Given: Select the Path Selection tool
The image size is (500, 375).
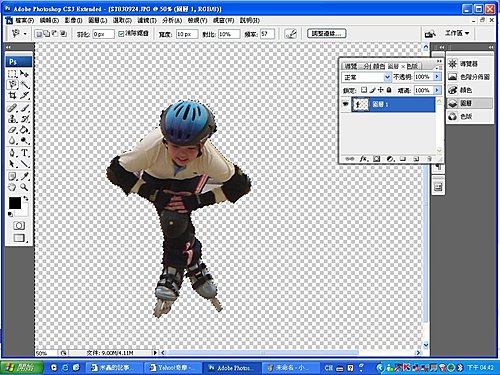Looking at the screenshot, I should tap(12, 164).
